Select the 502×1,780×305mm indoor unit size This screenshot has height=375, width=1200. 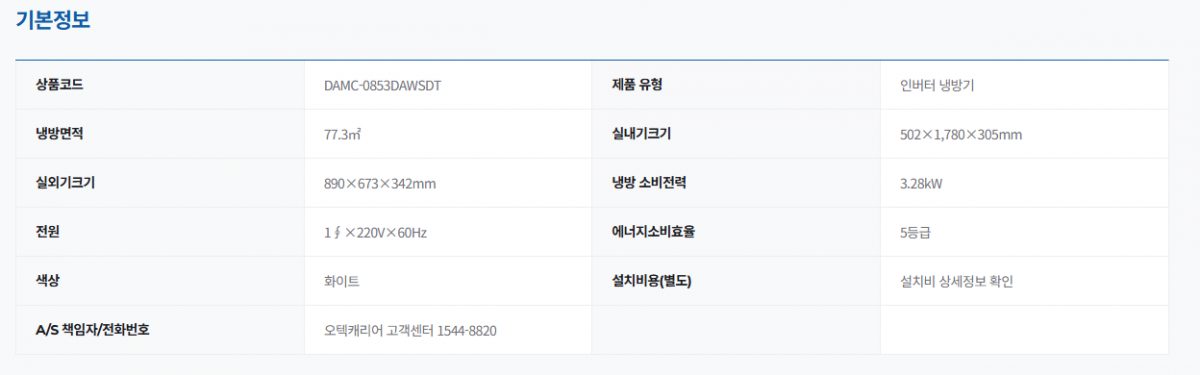click(961, 134)
